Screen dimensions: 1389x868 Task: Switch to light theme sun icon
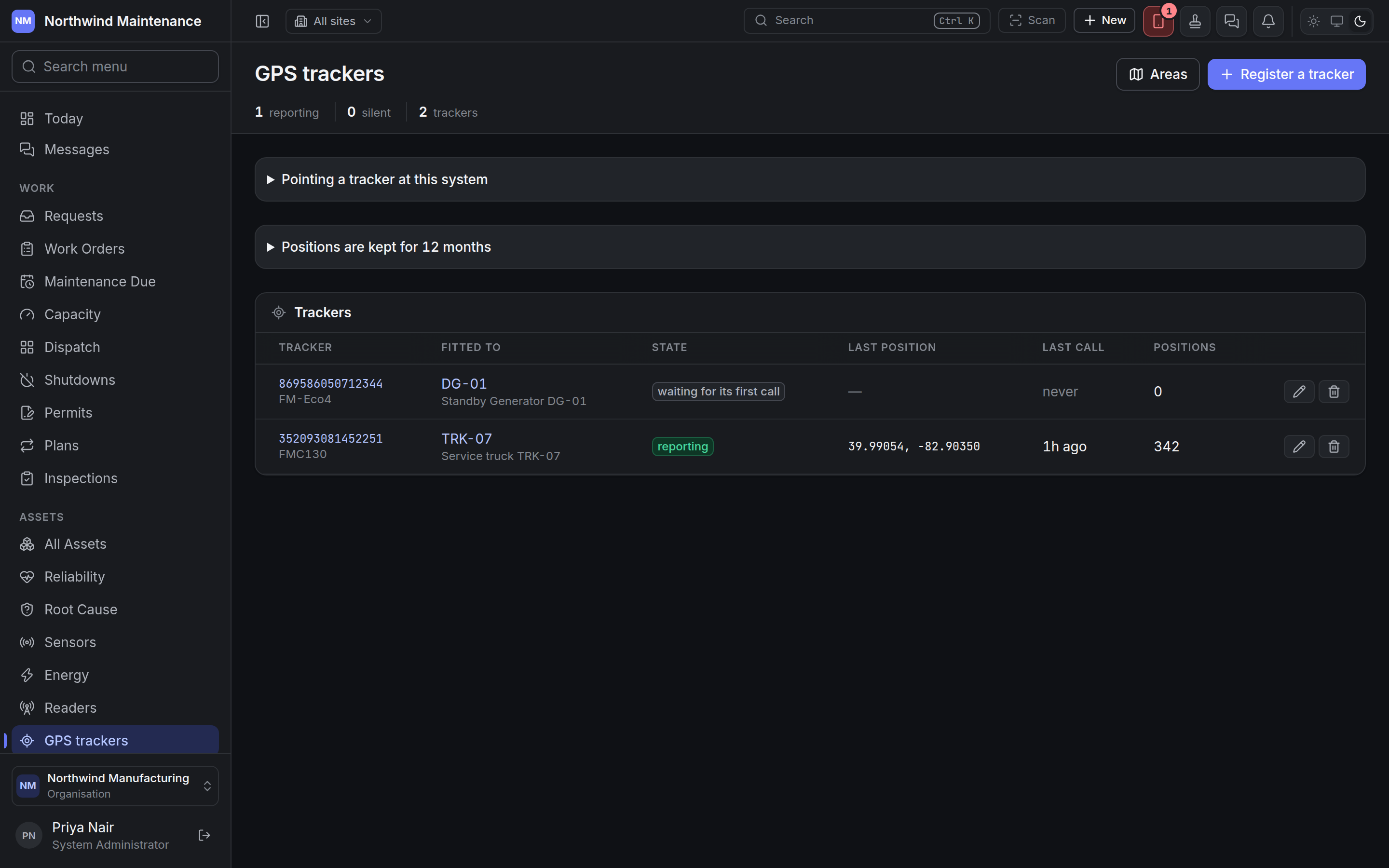click(1314, 21)
